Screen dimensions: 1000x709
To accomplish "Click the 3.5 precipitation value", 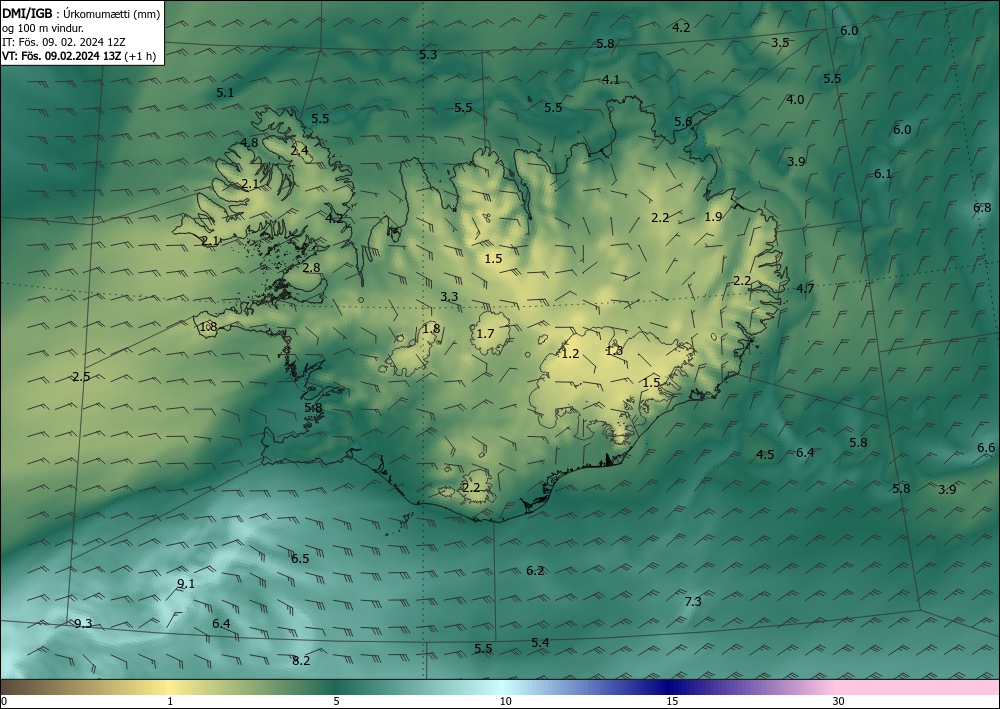I will pos(780,43).
